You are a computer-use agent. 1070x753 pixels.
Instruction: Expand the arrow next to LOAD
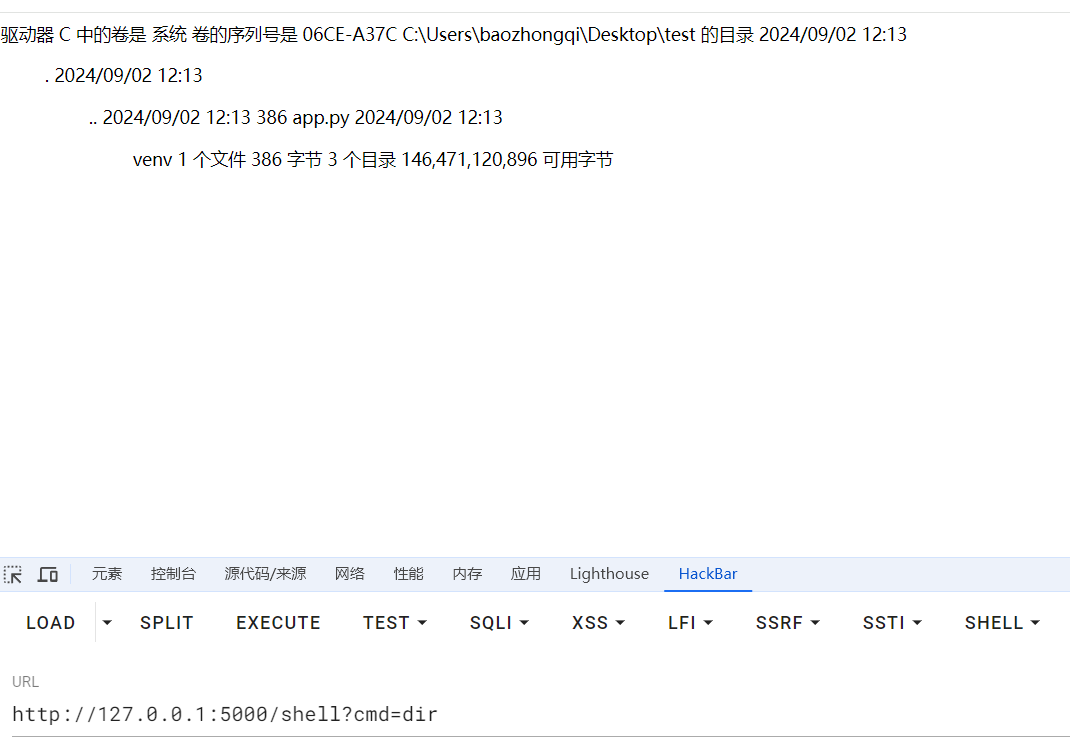[x=107, y=623]
